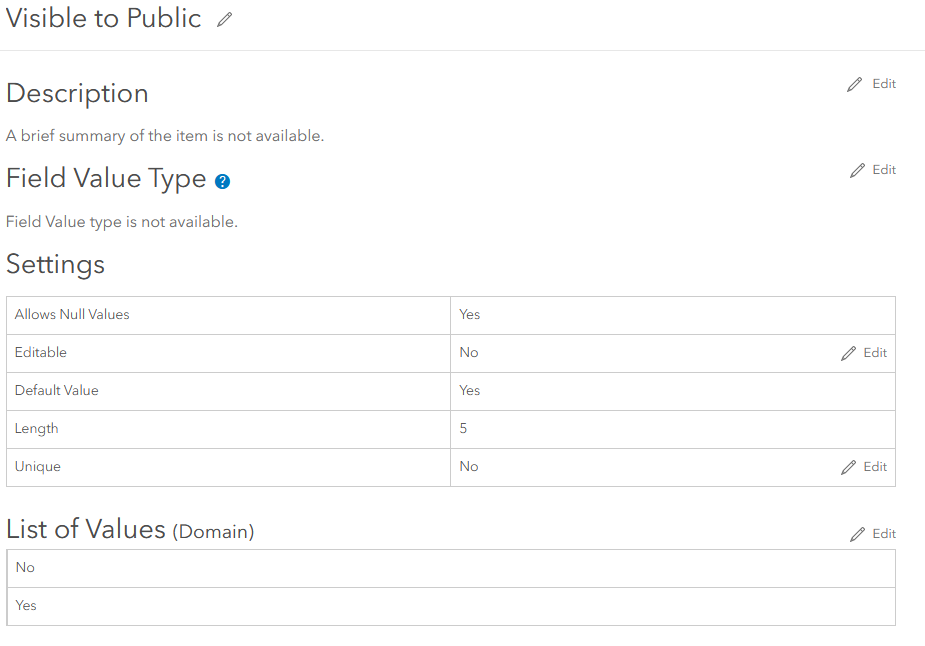Image resolution: width=925 pixels, height=646 pixels.
Task: Edit the Description section text link
Action: click(884, 84)
